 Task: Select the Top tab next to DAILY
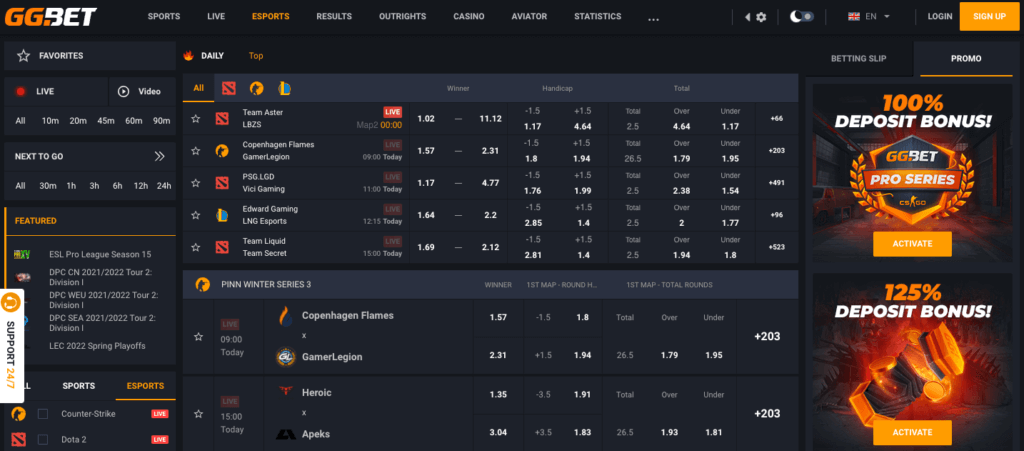256,56
